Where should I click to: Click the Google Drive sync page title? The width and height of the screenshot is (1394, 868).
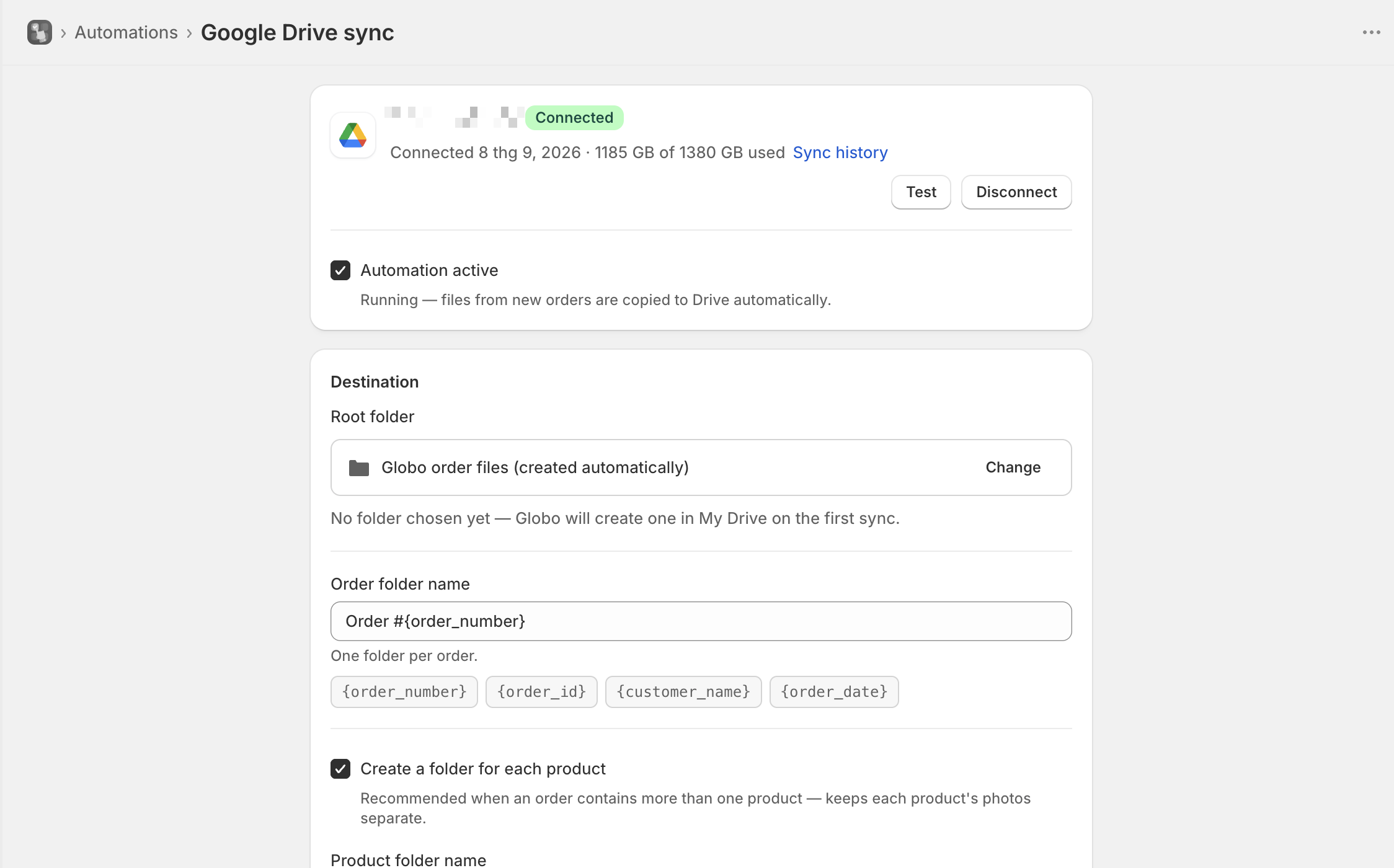click(x=298, y=32)
